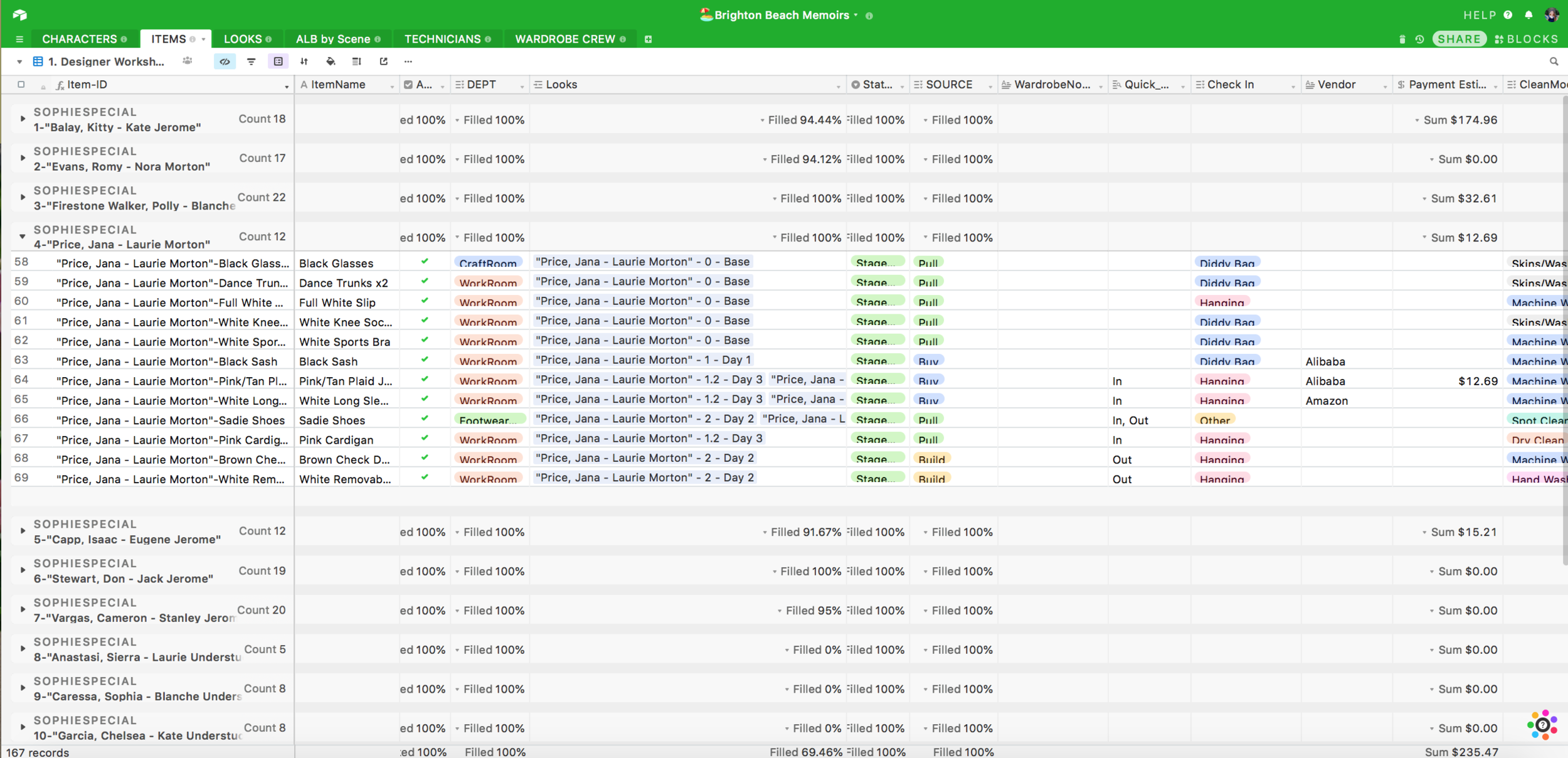Switch to the CHARACTERS tab
Viewport: 1568px width, 758px height.
79,39
